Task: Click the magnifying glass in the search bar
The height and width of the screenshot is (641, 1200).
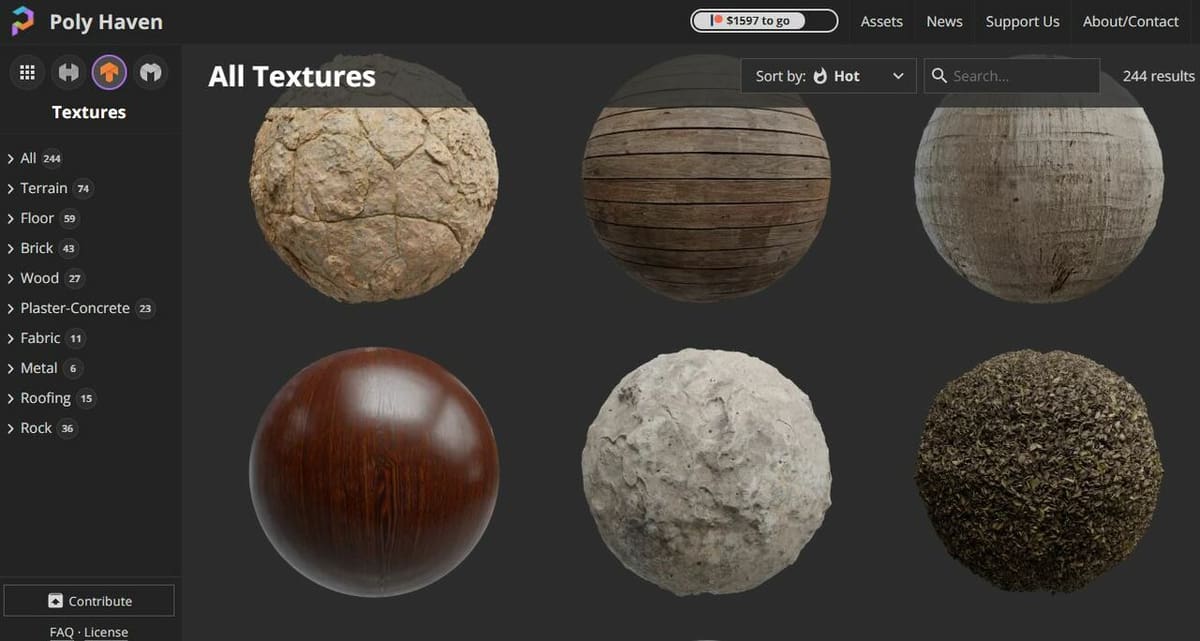Action: tap(938, 75)
